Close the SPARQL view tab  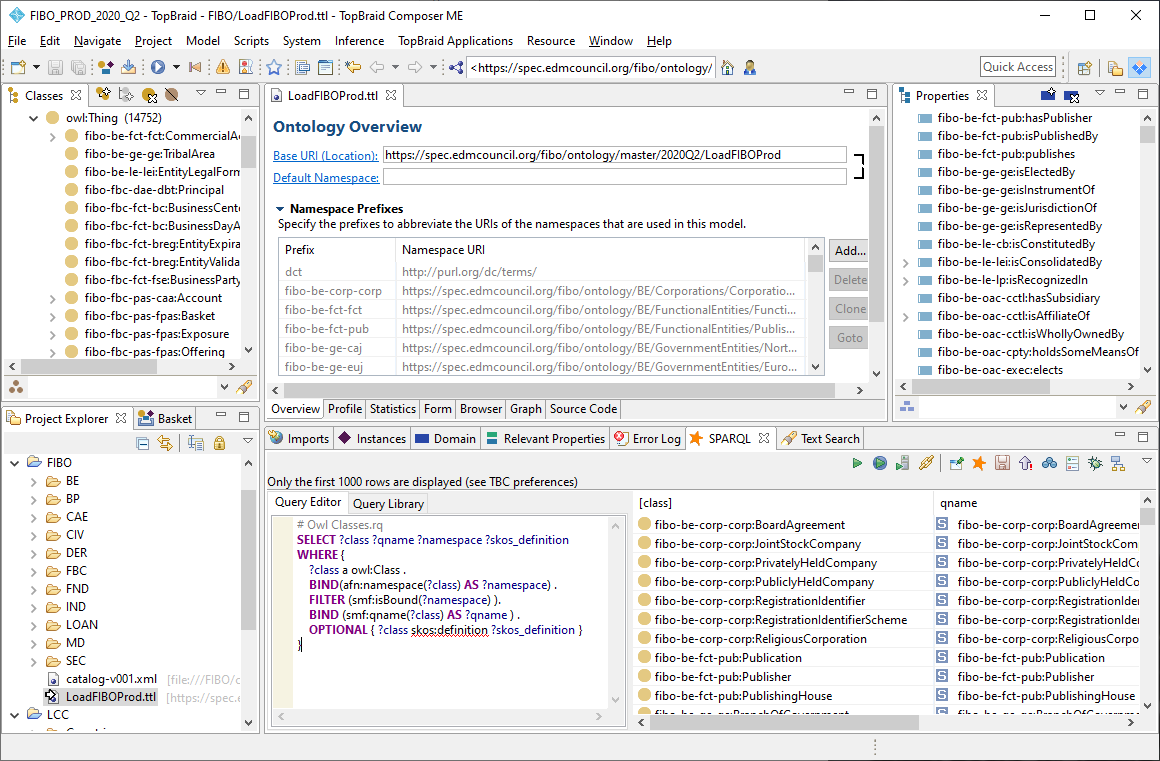tap(763, 438)
